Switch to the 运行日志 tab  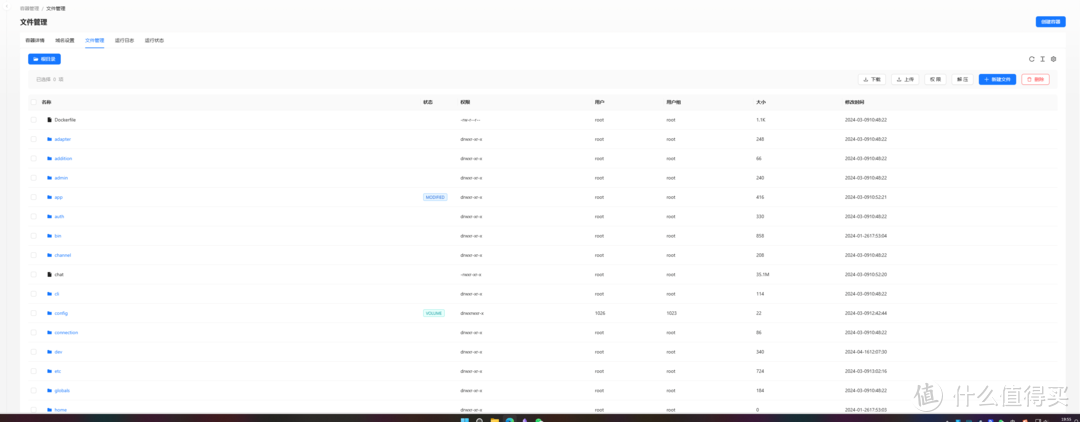pos(124,41)
